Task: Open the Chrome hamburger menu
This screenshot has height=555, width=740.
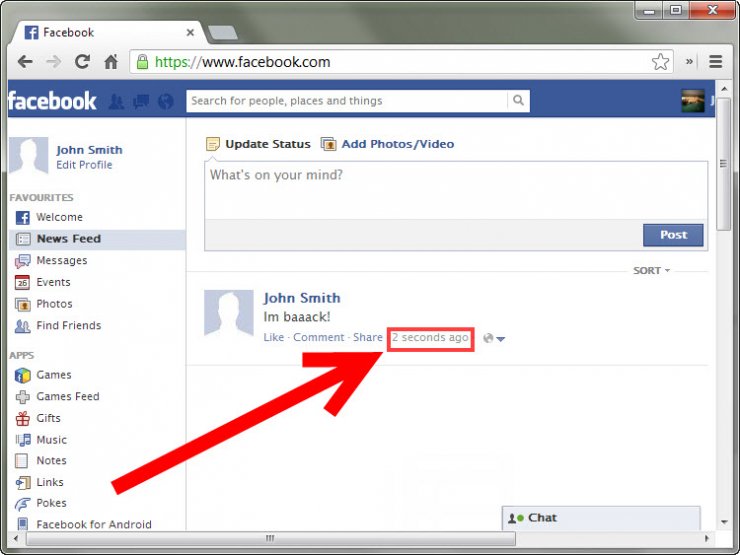Action: tap(715, 62)
